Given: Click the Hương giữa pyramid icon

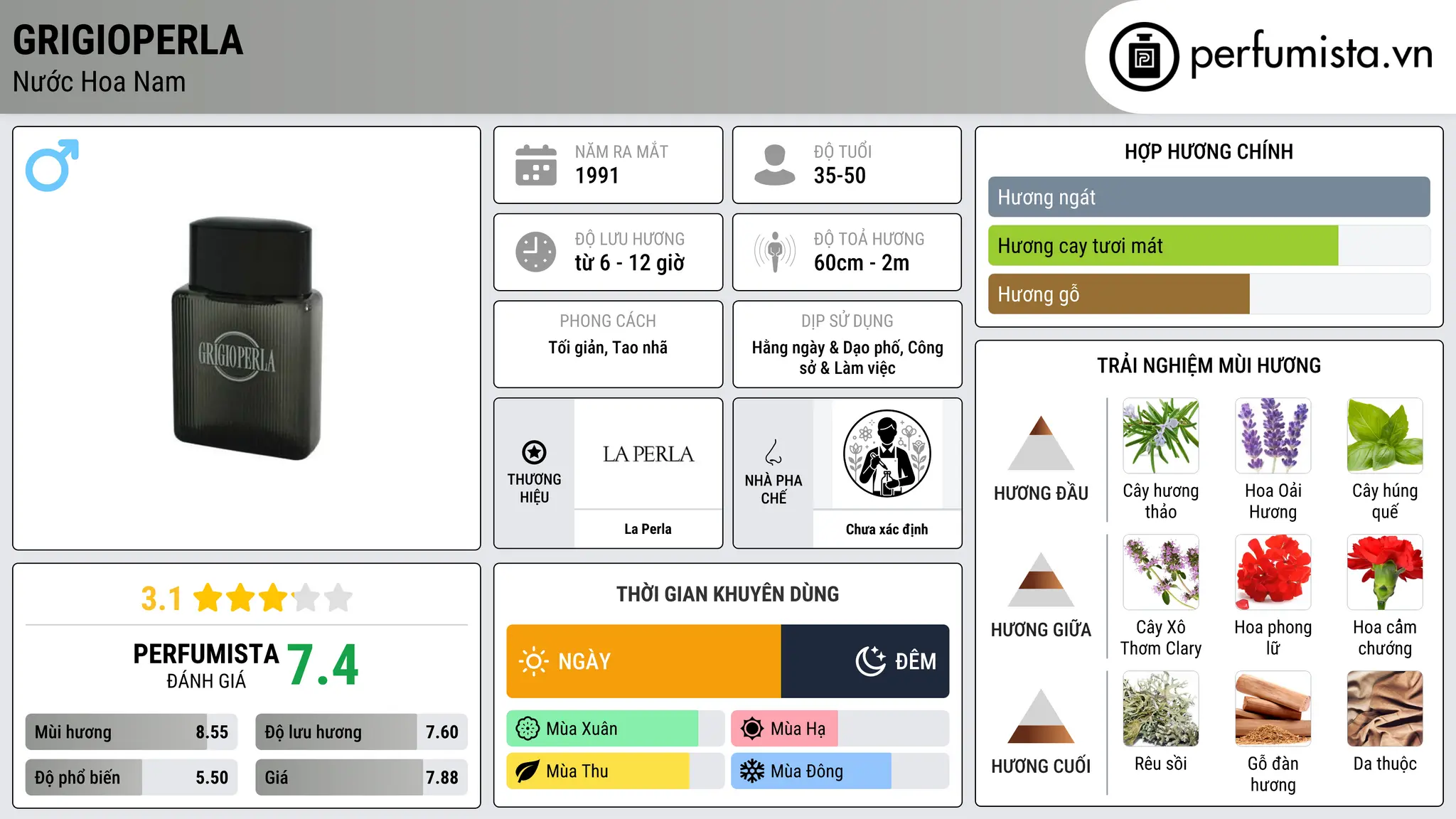Looking at the screenshot, I should click(x=1041, y=579).
